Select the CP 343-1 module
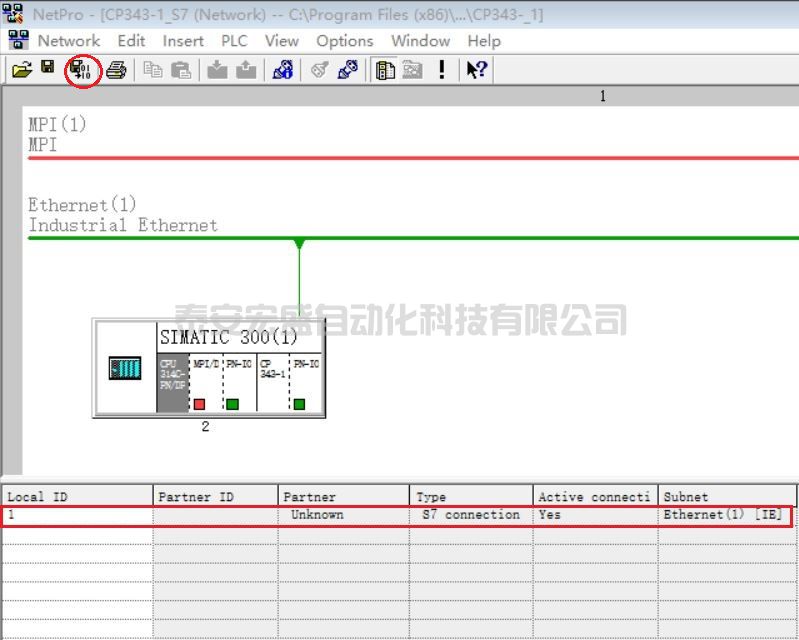The image size is (799, 640). point(272,380)
